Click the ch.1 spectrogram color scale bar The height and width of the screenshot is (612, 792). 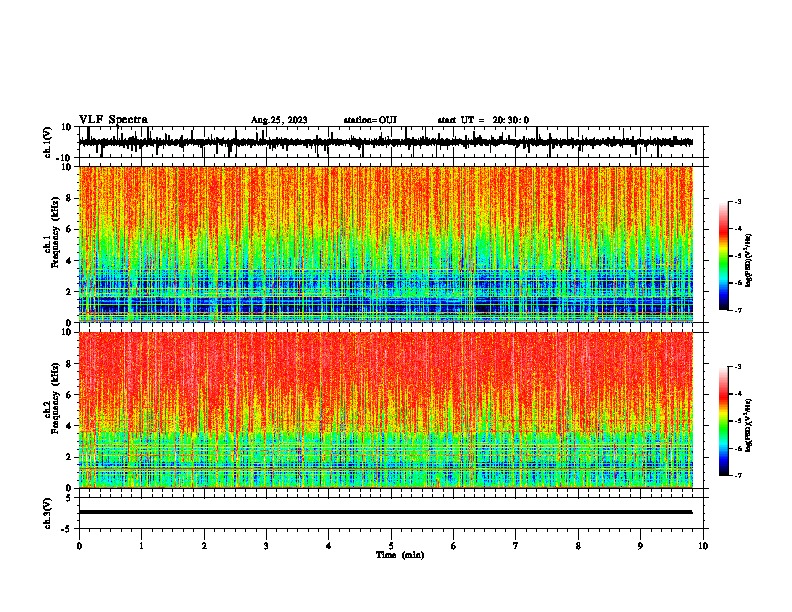coord(723,256)
